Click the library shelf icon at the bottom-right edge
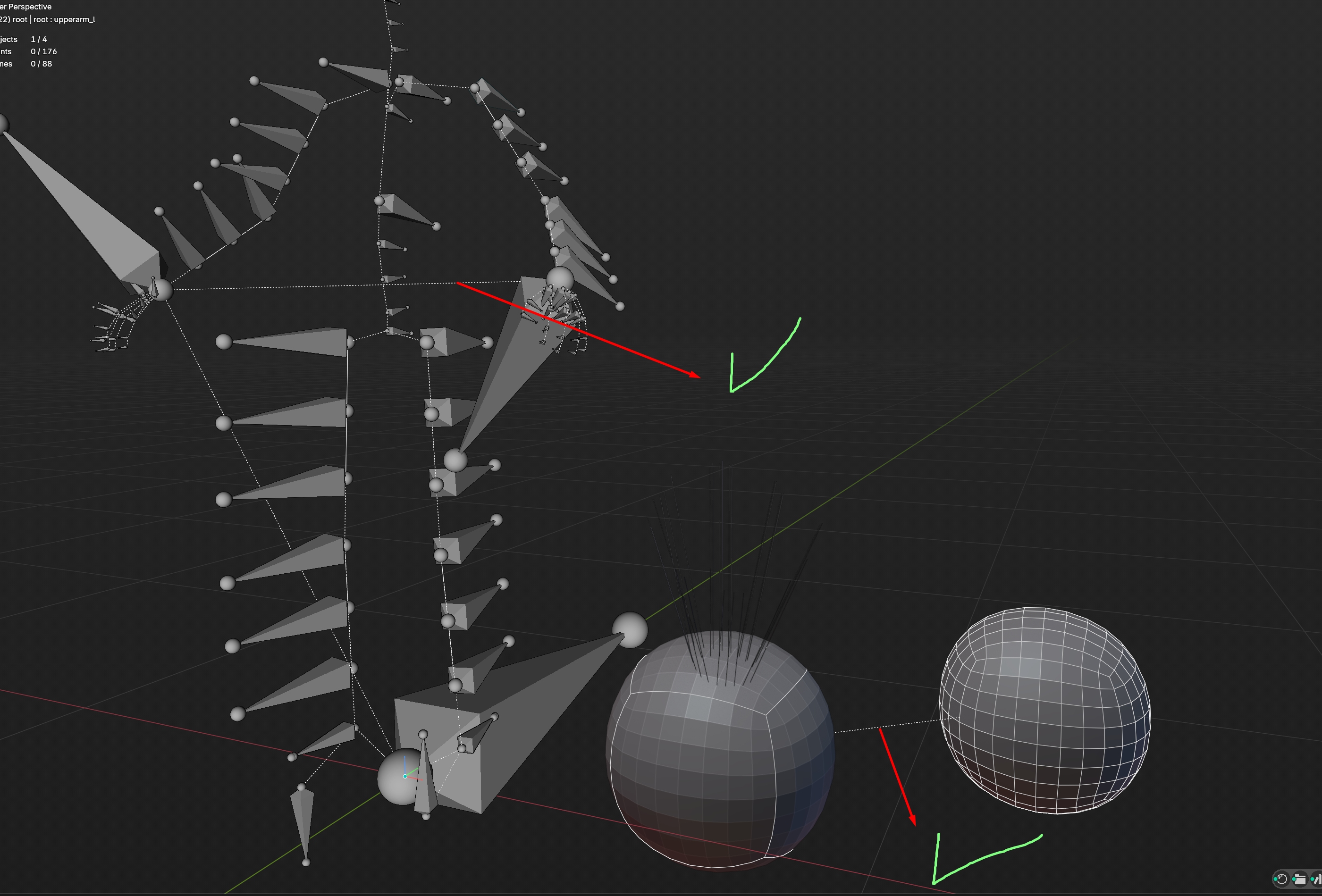Viewport: 1322px width, 896px height. coord(1316,879)
